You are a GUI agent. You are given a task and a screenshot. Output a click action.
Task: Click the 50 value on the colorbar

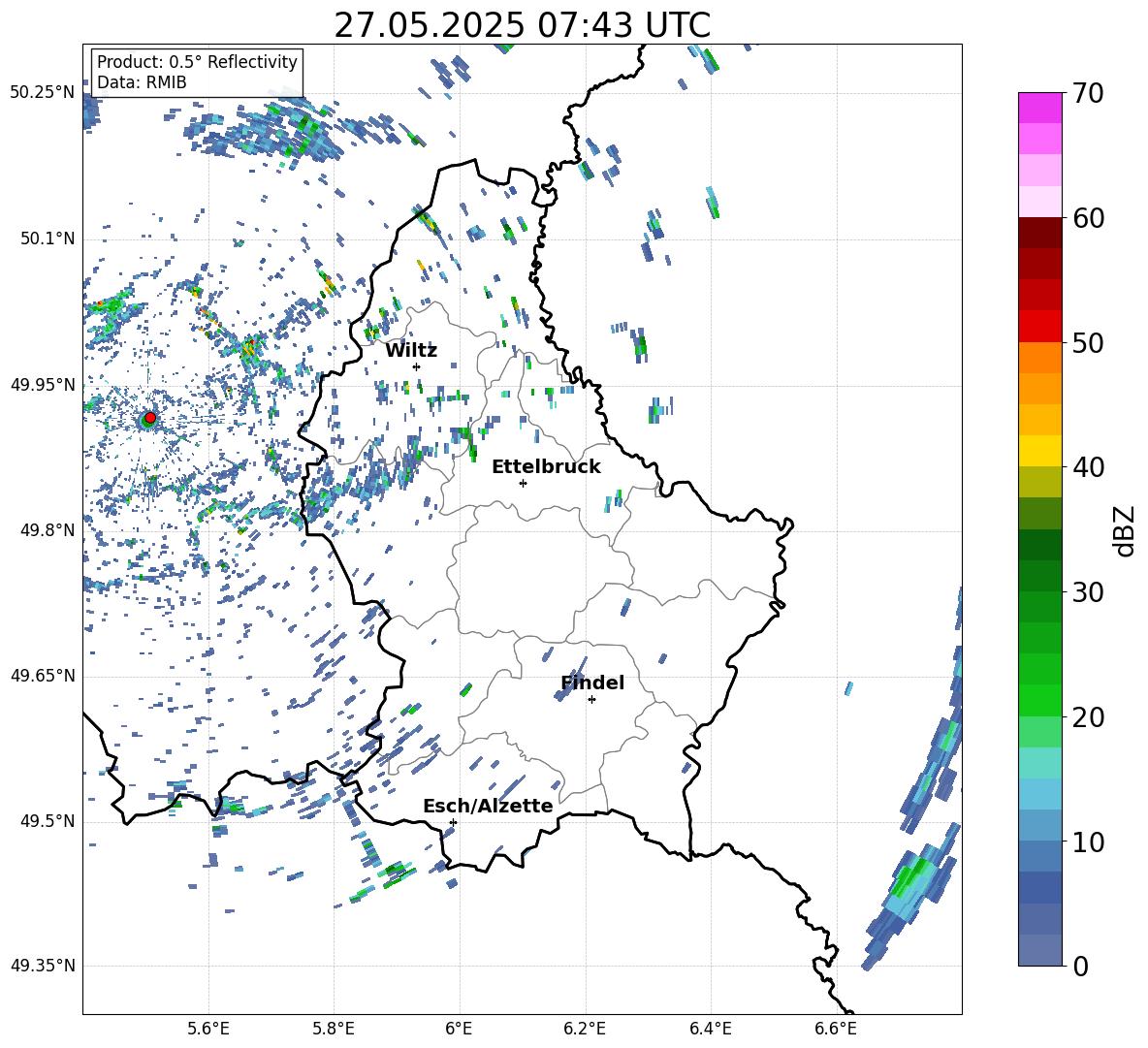pyautogui.click(x=1088, y=342)
